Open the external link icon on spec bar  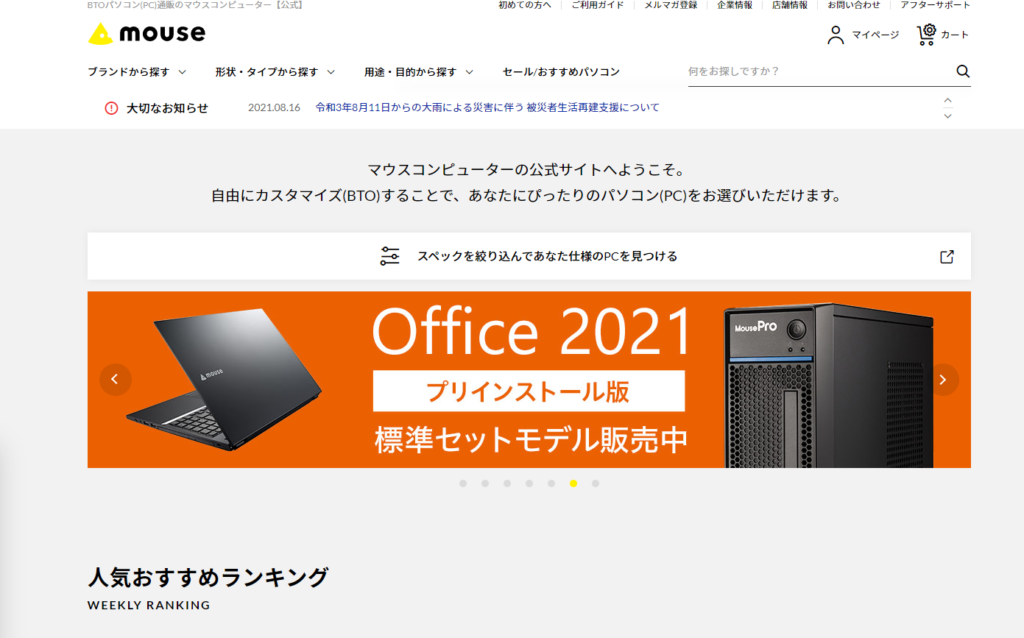tap(947, 257)
